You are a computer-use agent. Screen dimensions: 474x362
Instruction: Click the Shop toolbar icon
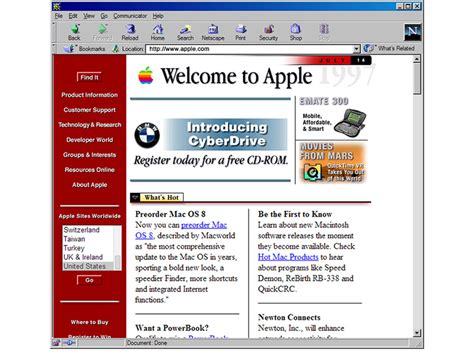(x=296, y=32)
